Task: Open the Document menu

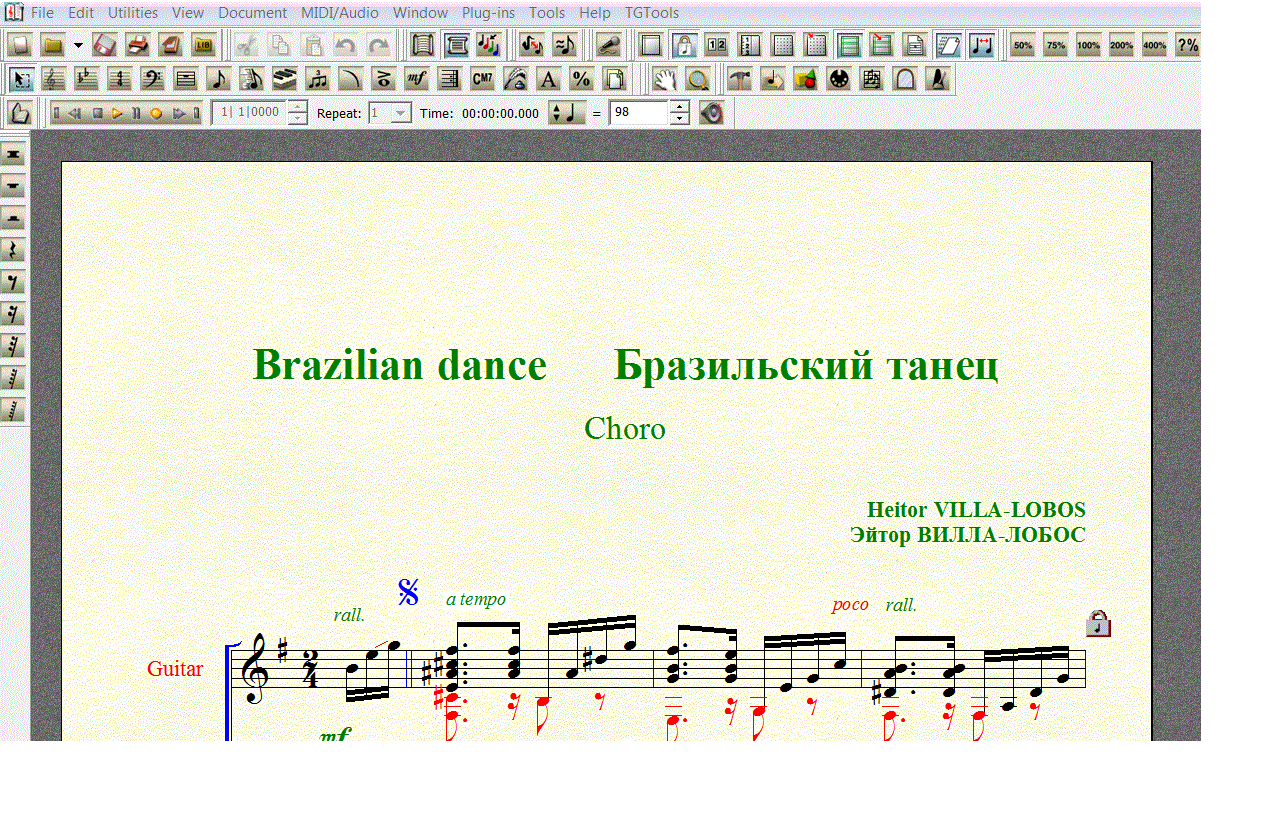Action: pyautogui.click(x=252, y=13)
